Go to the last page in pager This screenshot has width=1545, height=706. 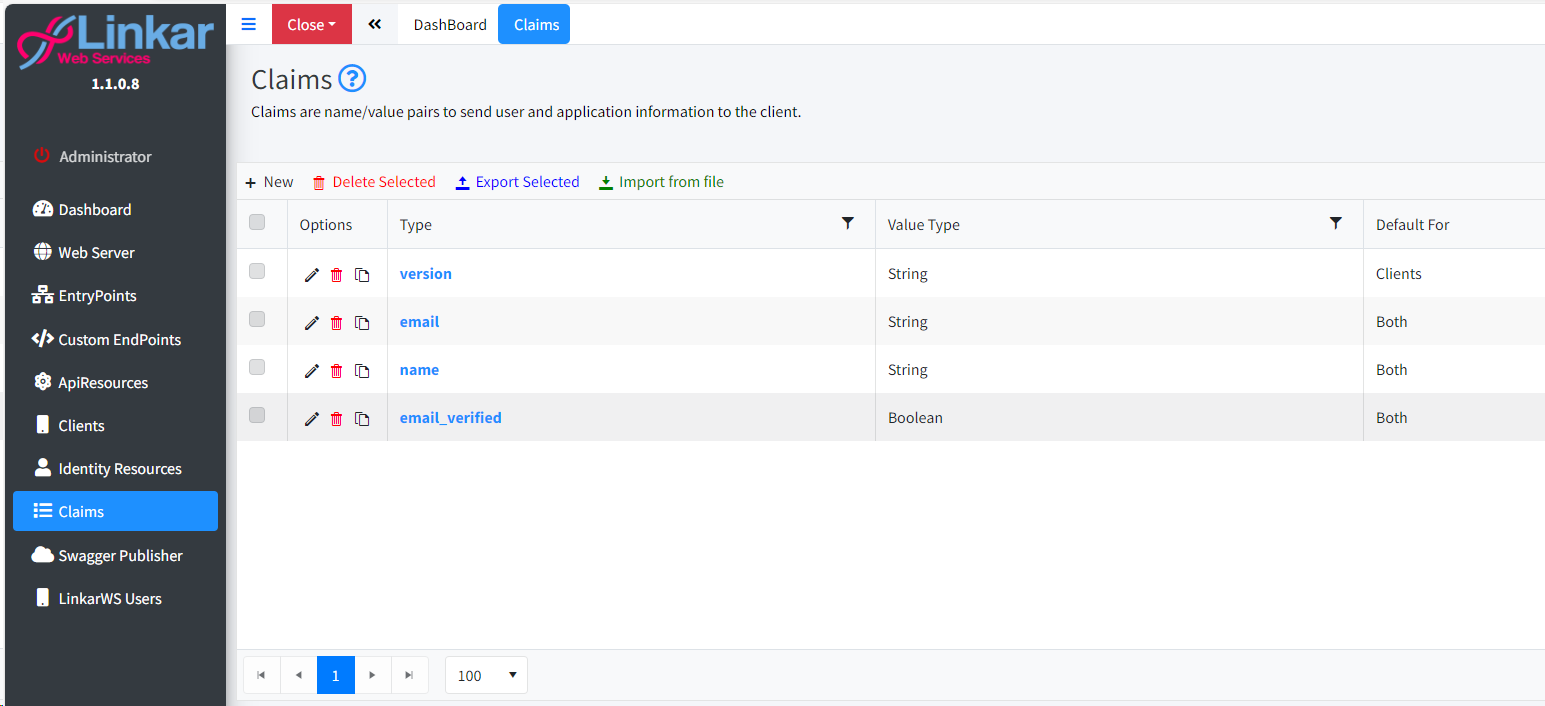409,675
